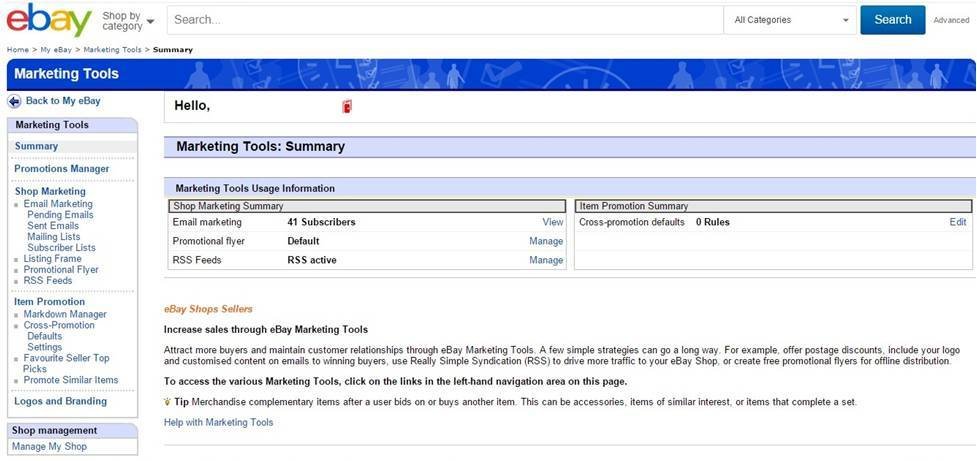Open RSS Feeds in the sidebar
This screenshot has height=461, width=977.
tap(48, 280)
